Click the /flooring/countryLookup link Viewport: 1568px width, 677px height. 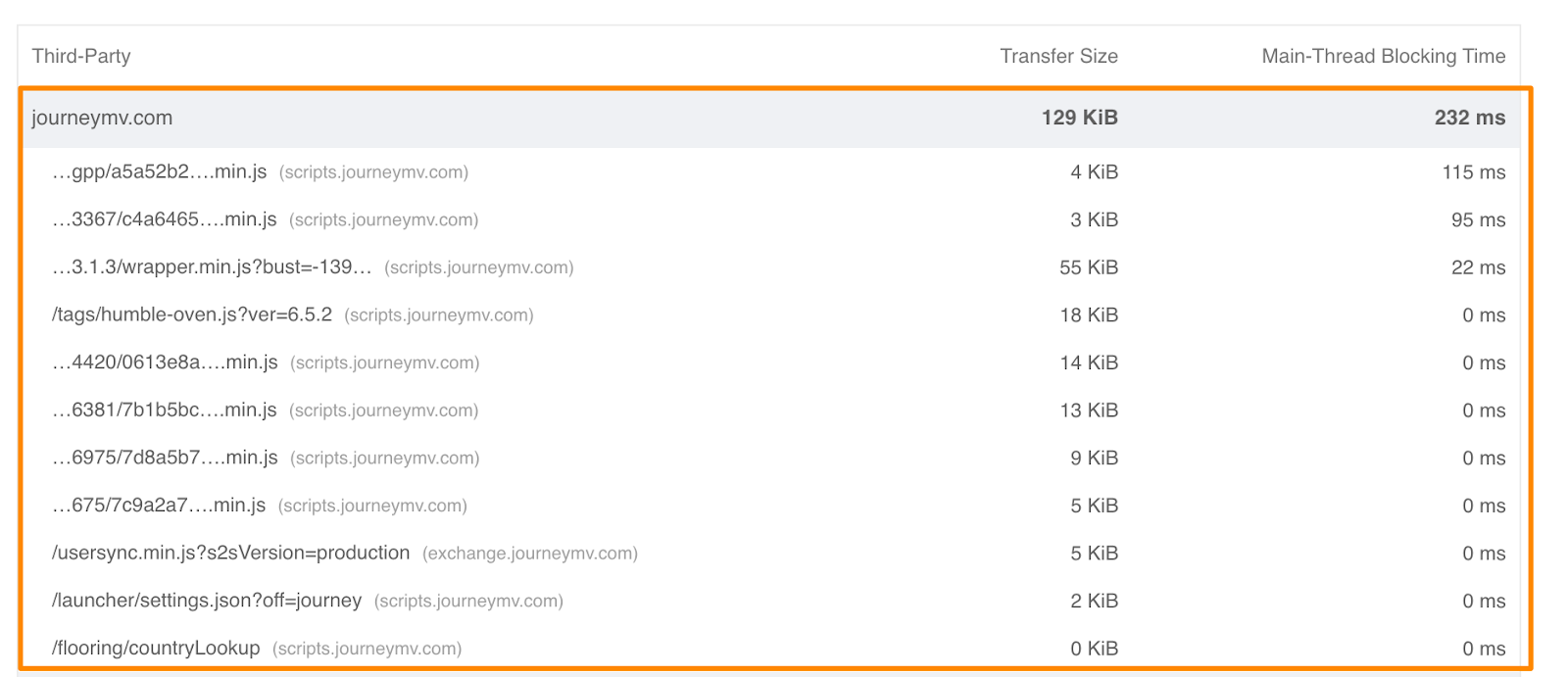pos(156,649)
